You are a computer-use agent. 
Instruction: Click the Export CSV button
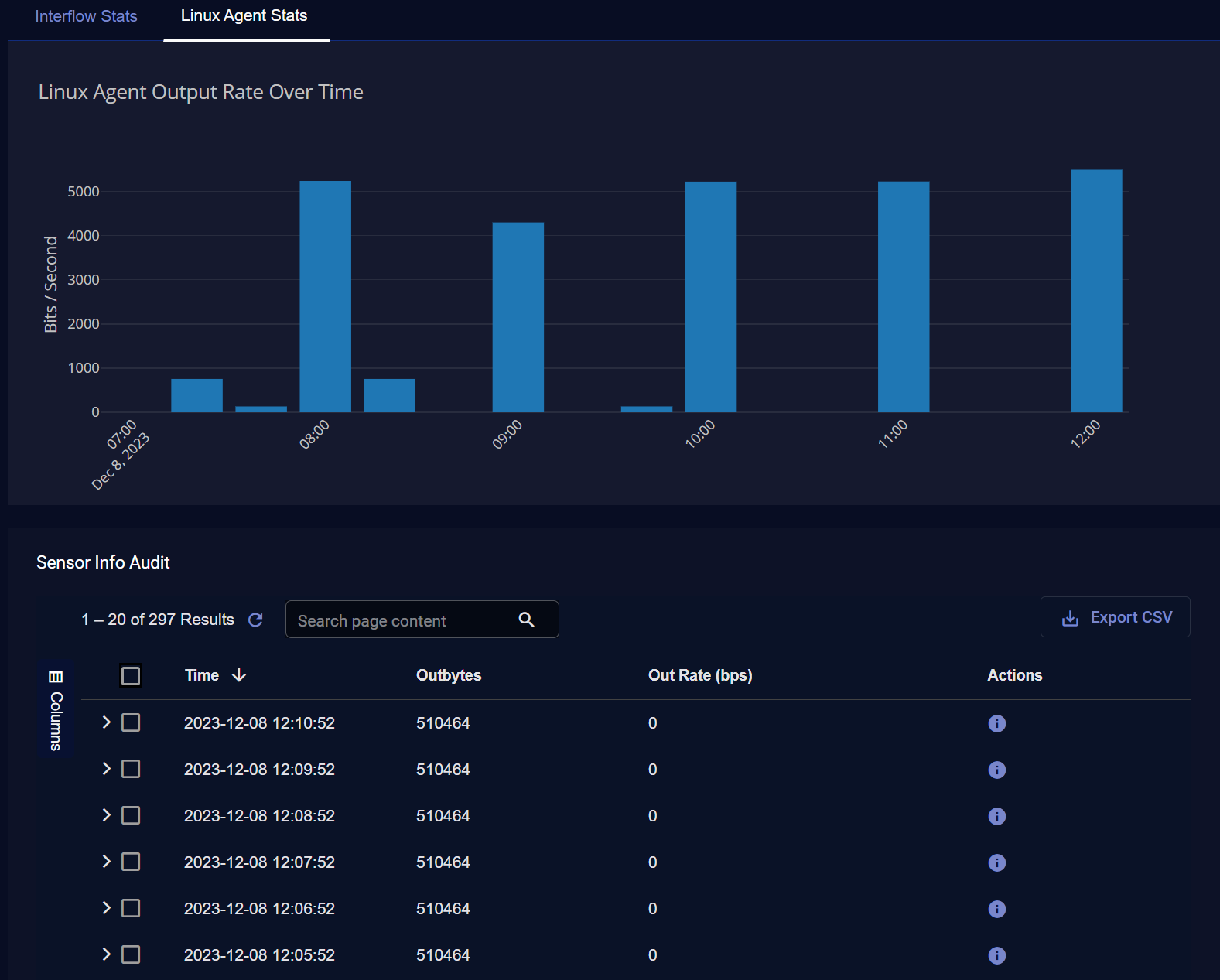pyautogui.click(x=1115, y=617)
